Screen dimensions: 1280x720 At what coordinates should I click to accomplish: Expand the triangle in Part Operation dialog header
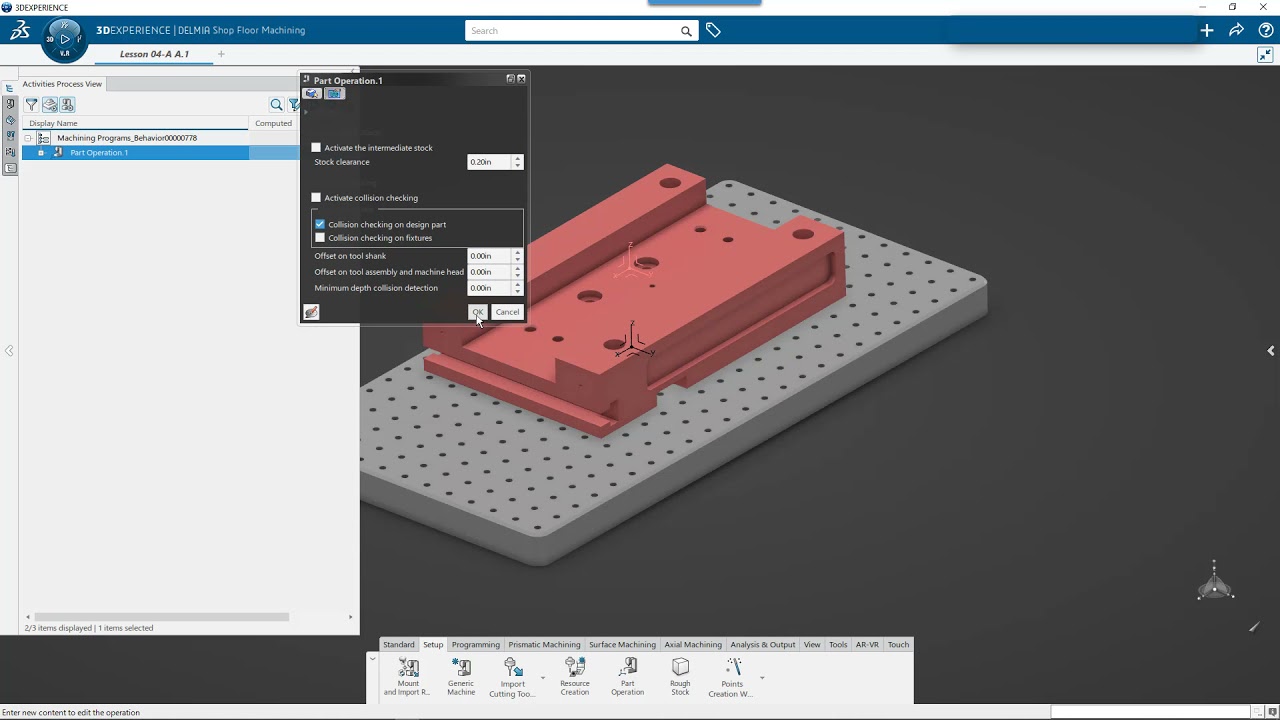306,111
